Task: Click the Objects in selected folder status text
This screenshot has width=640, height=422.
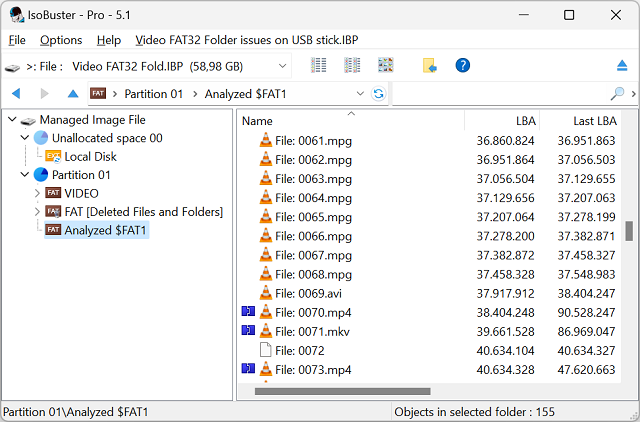Action: [x=474, y=412]
